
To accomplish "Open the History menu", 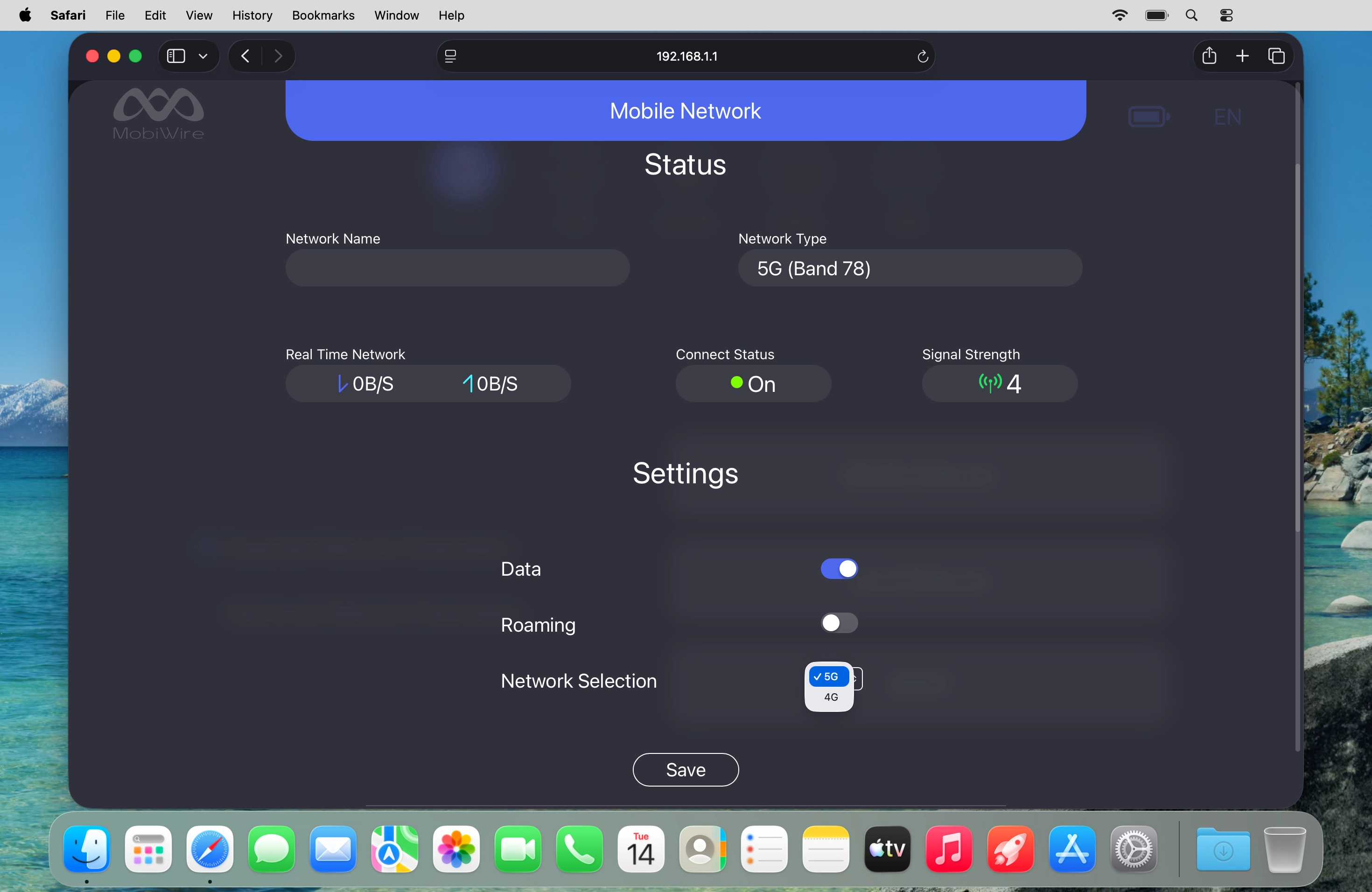I will [252, 15].
